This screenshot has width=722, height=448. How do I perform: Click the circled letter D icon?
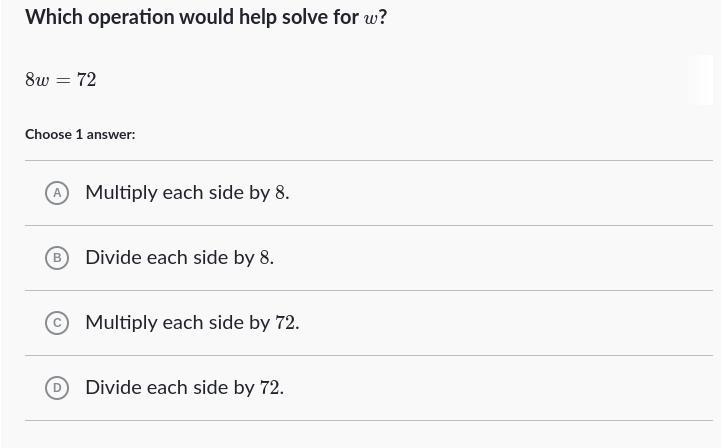tap(57, 388)
